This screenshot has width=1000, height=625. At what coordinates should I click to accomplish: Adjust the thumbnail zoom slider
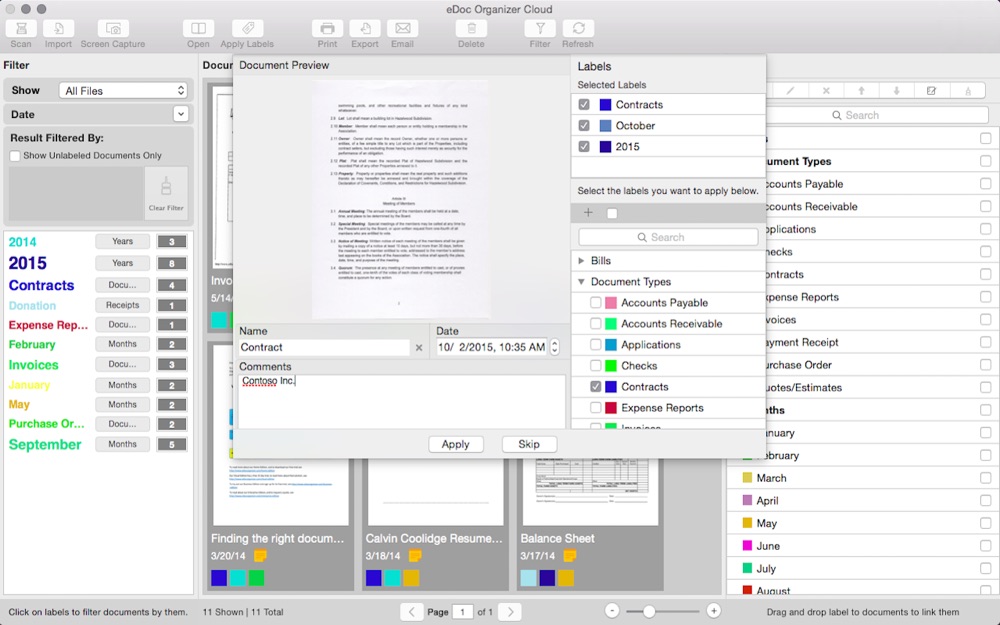(x=649, y=611)
